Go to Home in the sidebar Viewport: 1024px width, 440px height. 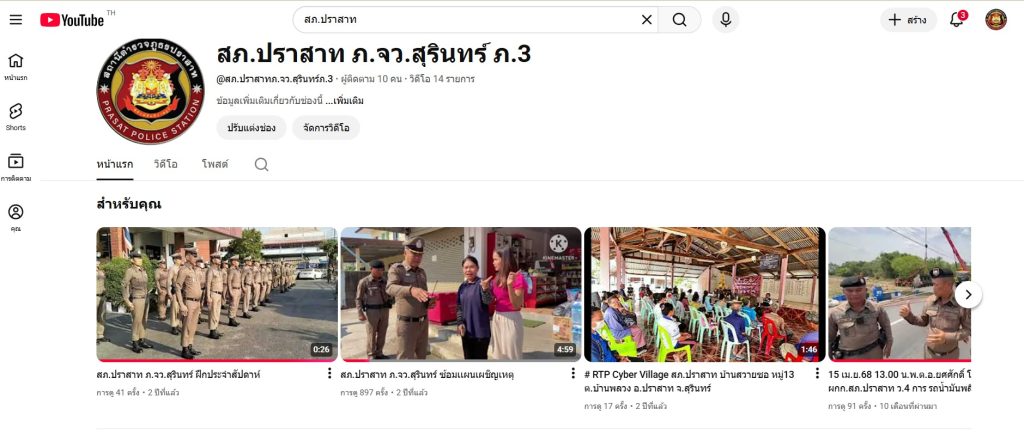click(16, 66)
